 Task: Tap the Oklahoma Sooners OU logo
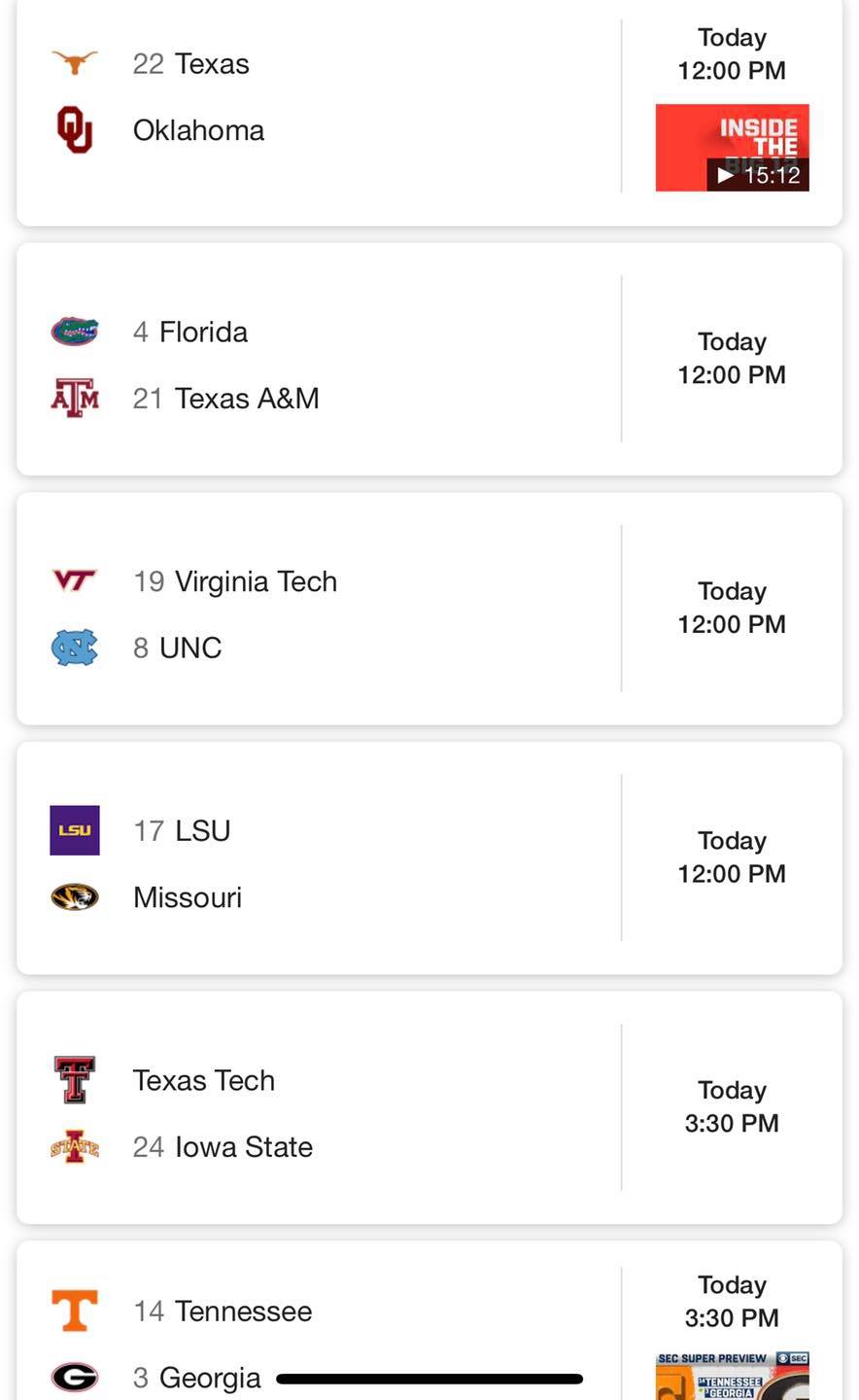pyautogui.click(x=75, y=130)
